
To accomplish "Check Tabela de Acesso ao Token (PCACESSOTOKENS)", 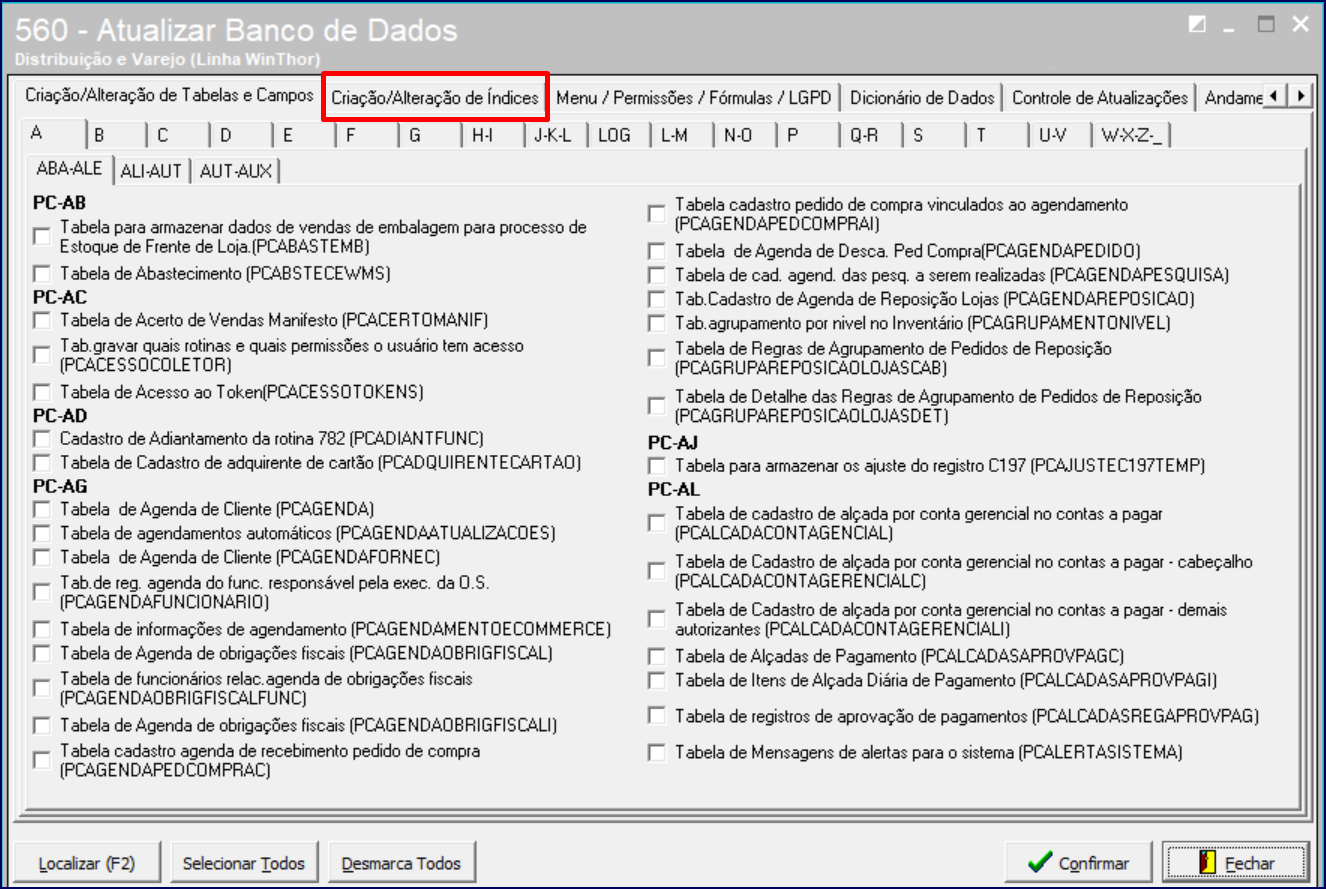I will [41, 391].
